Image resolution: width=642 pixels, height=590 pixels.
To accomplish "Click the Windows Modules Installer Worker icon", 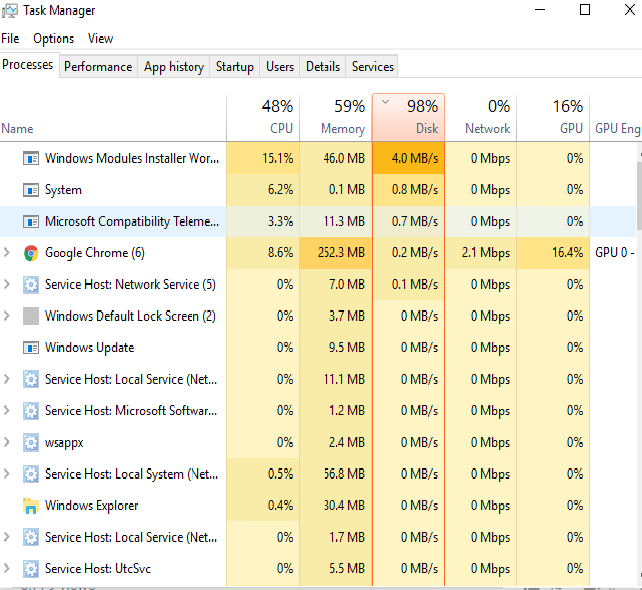I will pos(30,158).
